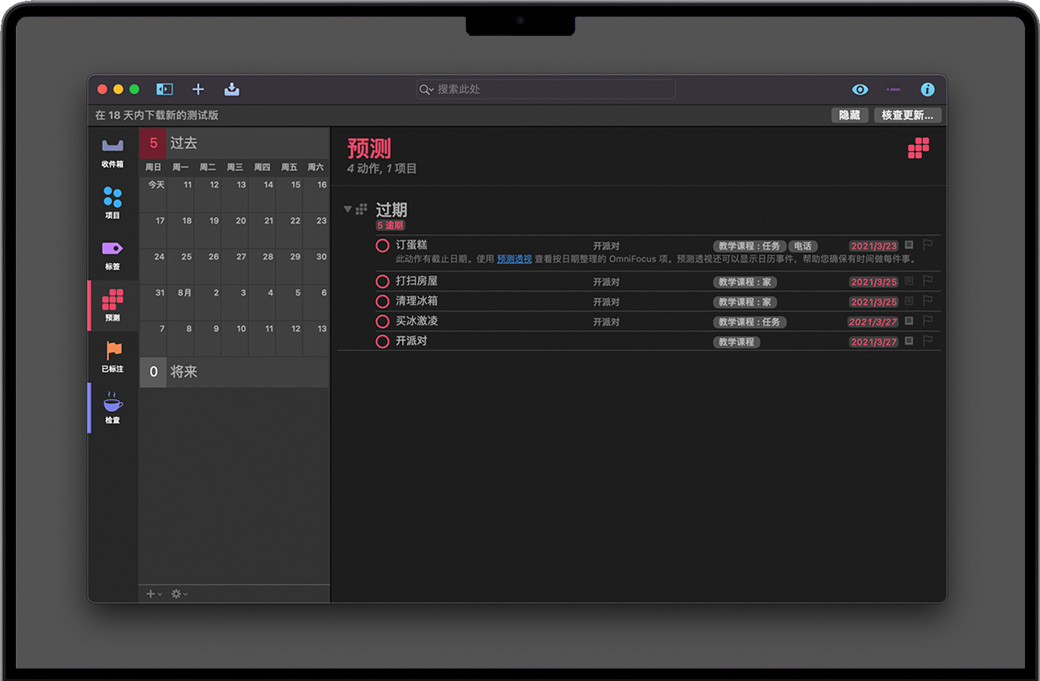
Task: Collapse the 过期 overdue group
Action: tap(348, 209)
